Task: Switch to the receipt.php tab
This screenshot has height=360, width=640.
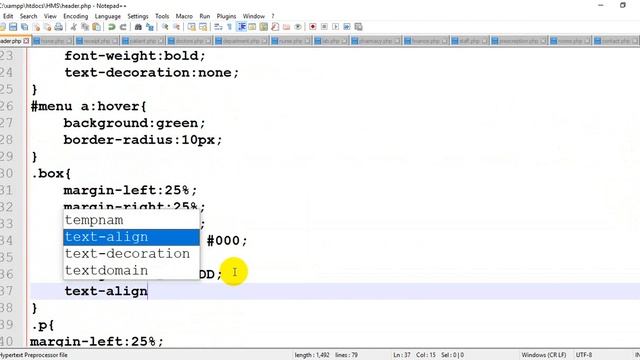Action: (97, 41)
